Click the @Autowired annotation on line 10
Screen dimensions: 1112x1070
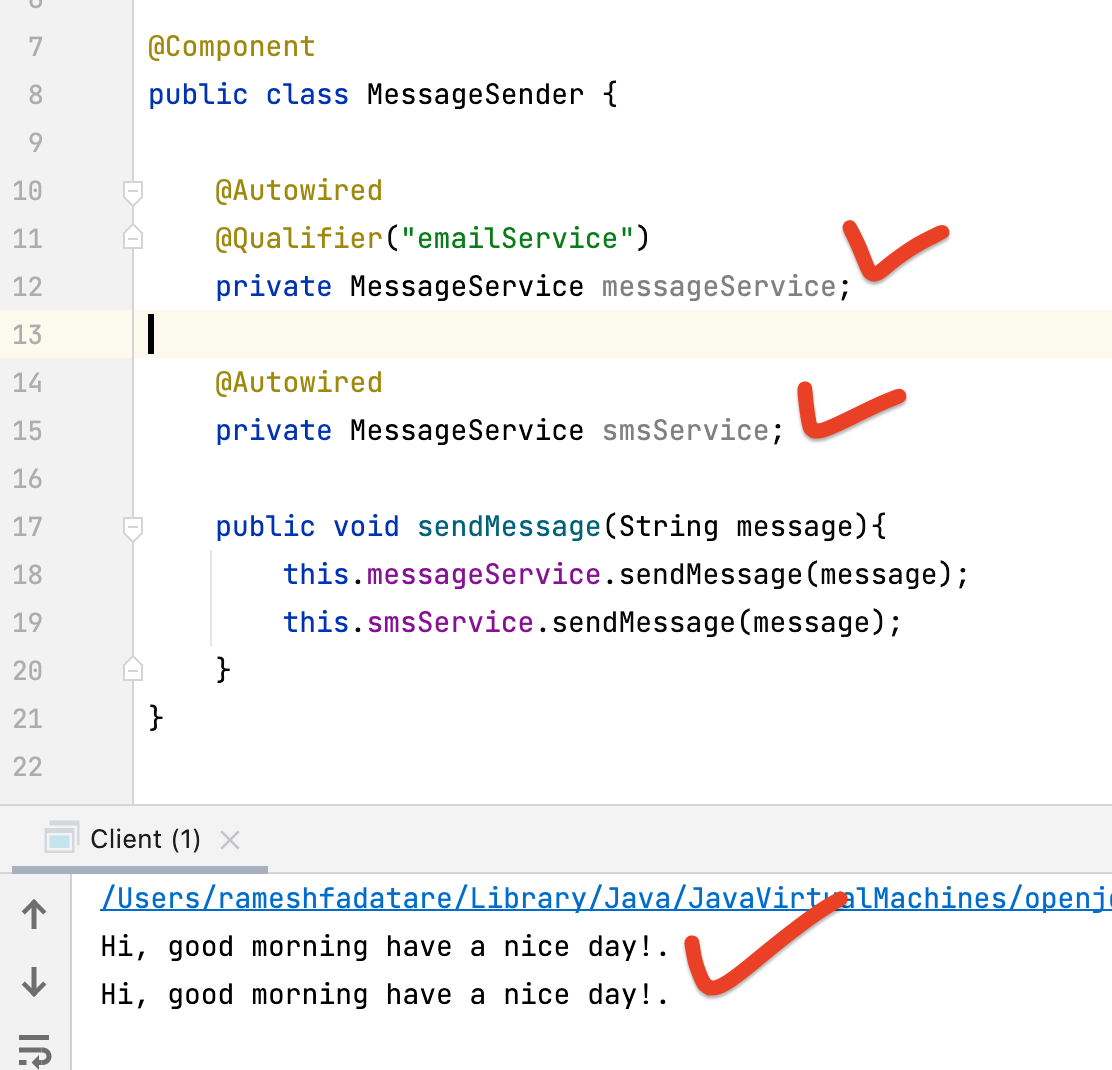299,191
